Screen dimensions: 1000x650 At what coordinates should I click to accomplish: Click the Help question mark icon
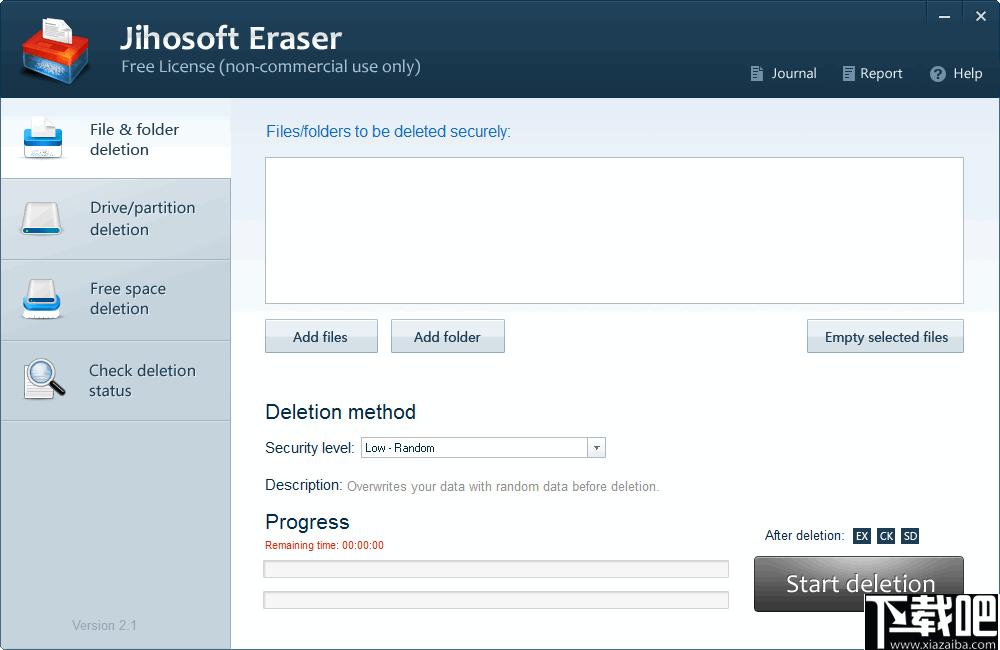[938, 74]
